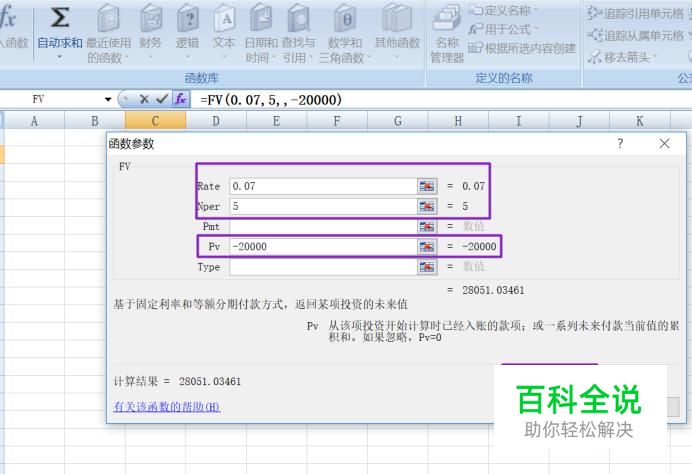Click the Nper input field

click(x=323, y=206)
